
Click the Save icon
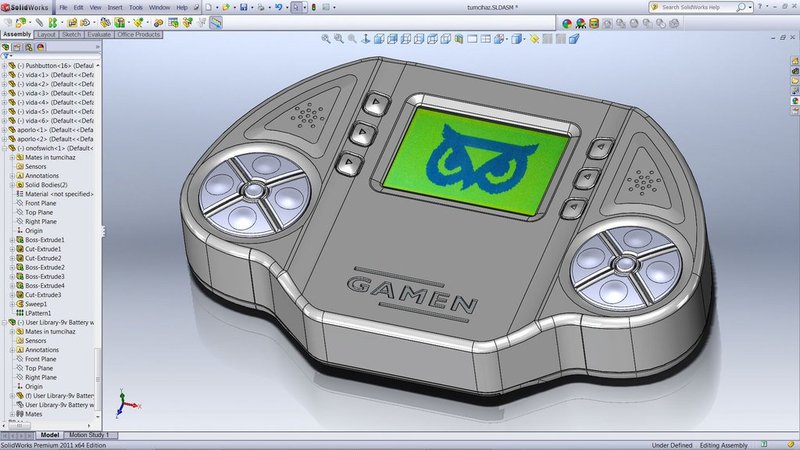(244, 7)
